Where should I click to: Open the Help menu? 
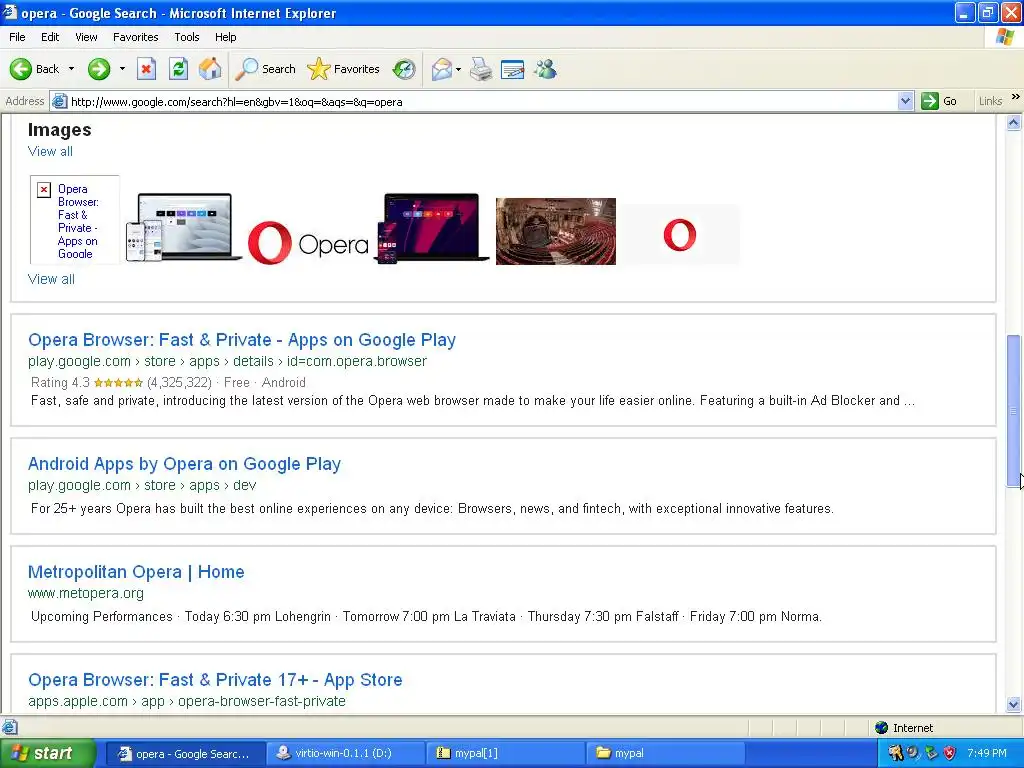[x=226, y=37]
